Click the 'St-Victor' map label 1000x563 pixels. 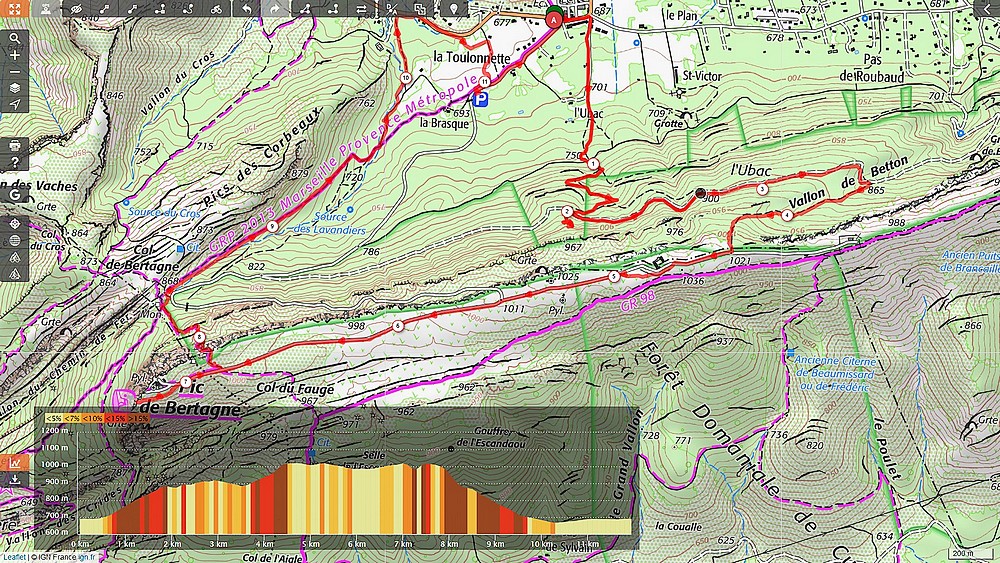[702, 76]
